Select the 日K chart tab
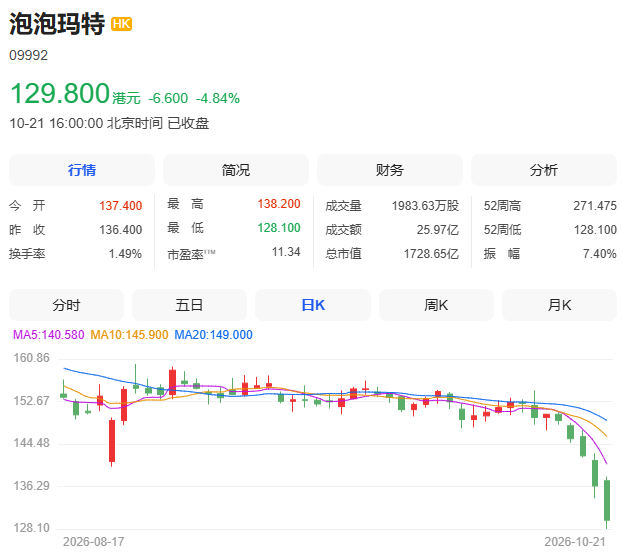 click(x=313, y=305)
